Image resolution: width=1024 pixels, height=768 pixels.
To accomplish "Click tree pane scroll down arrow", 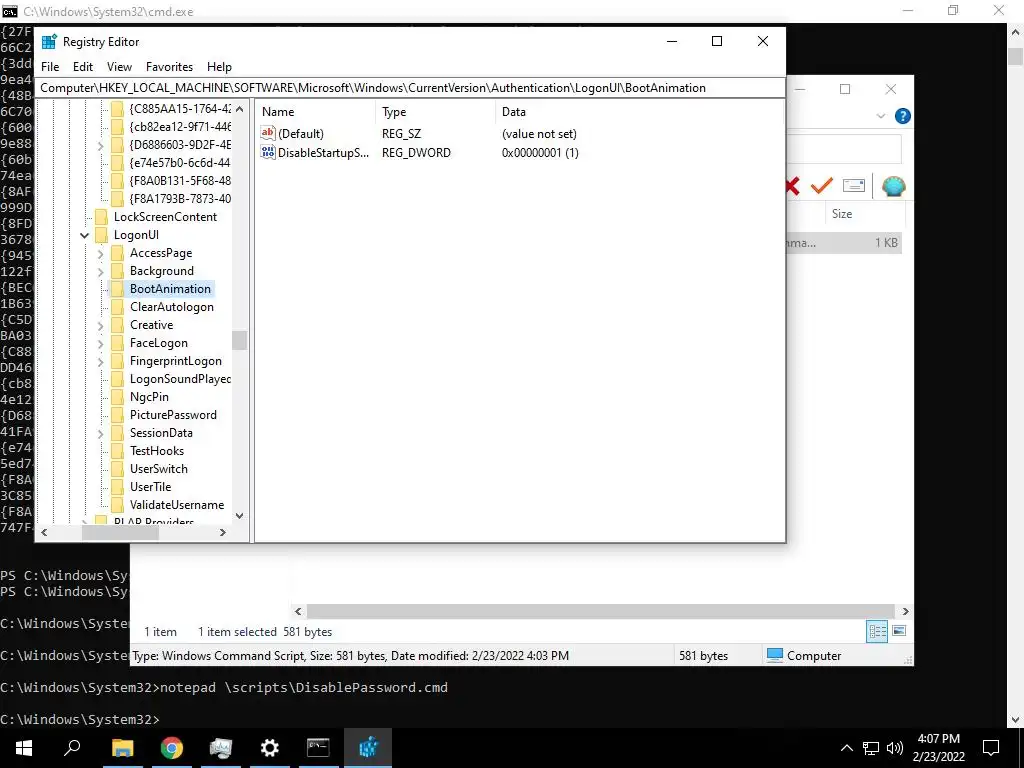I will (239, 516).
